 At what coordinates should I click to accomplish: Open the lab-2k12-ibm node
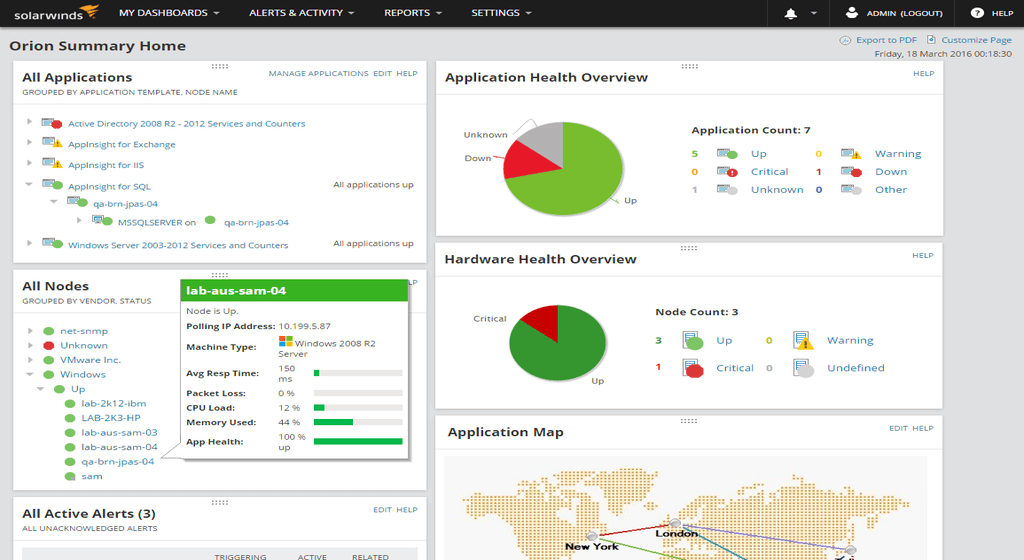(114, 403)
